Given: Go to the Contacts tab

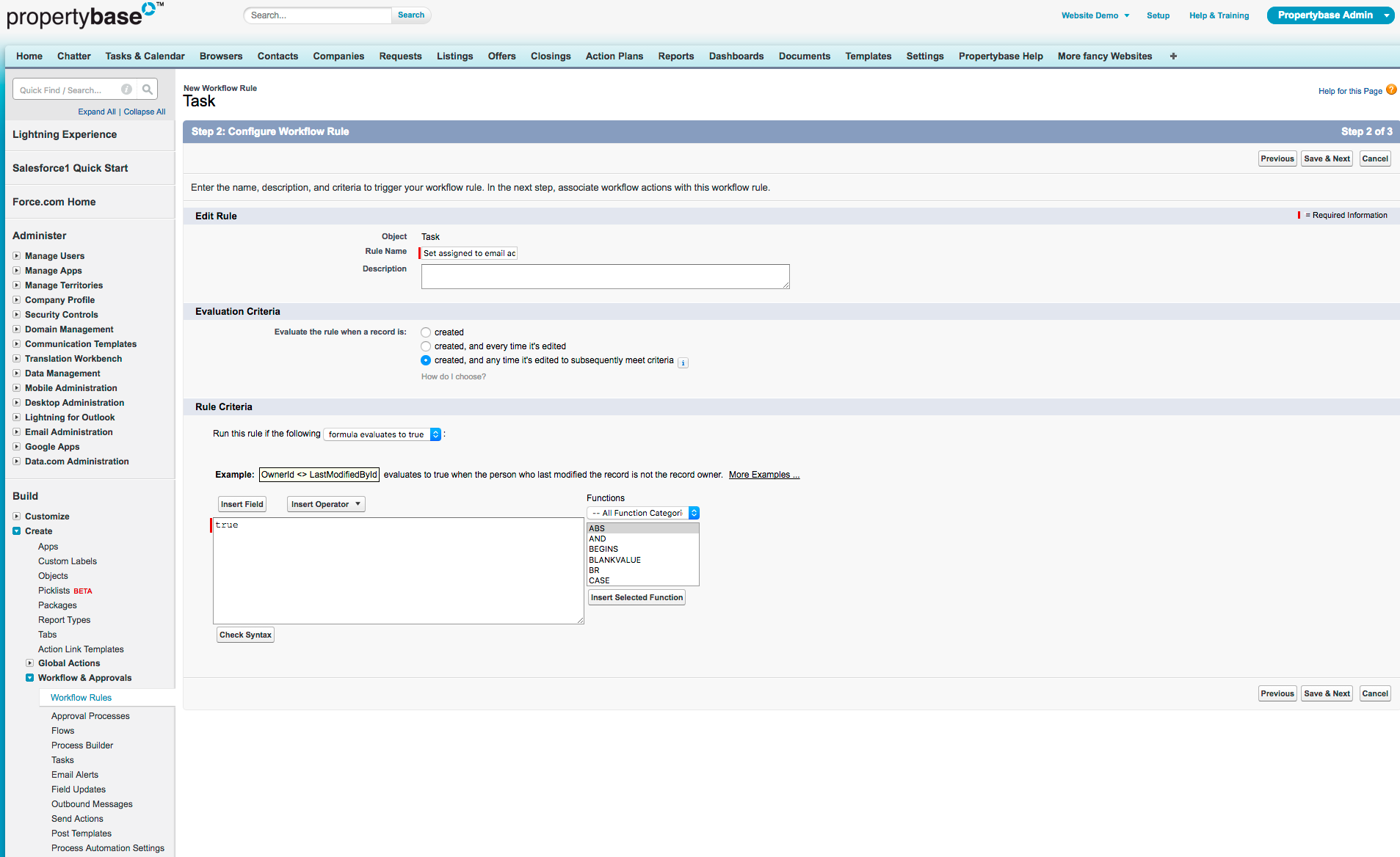Looking at the screenshot, I should click(278, 56).
